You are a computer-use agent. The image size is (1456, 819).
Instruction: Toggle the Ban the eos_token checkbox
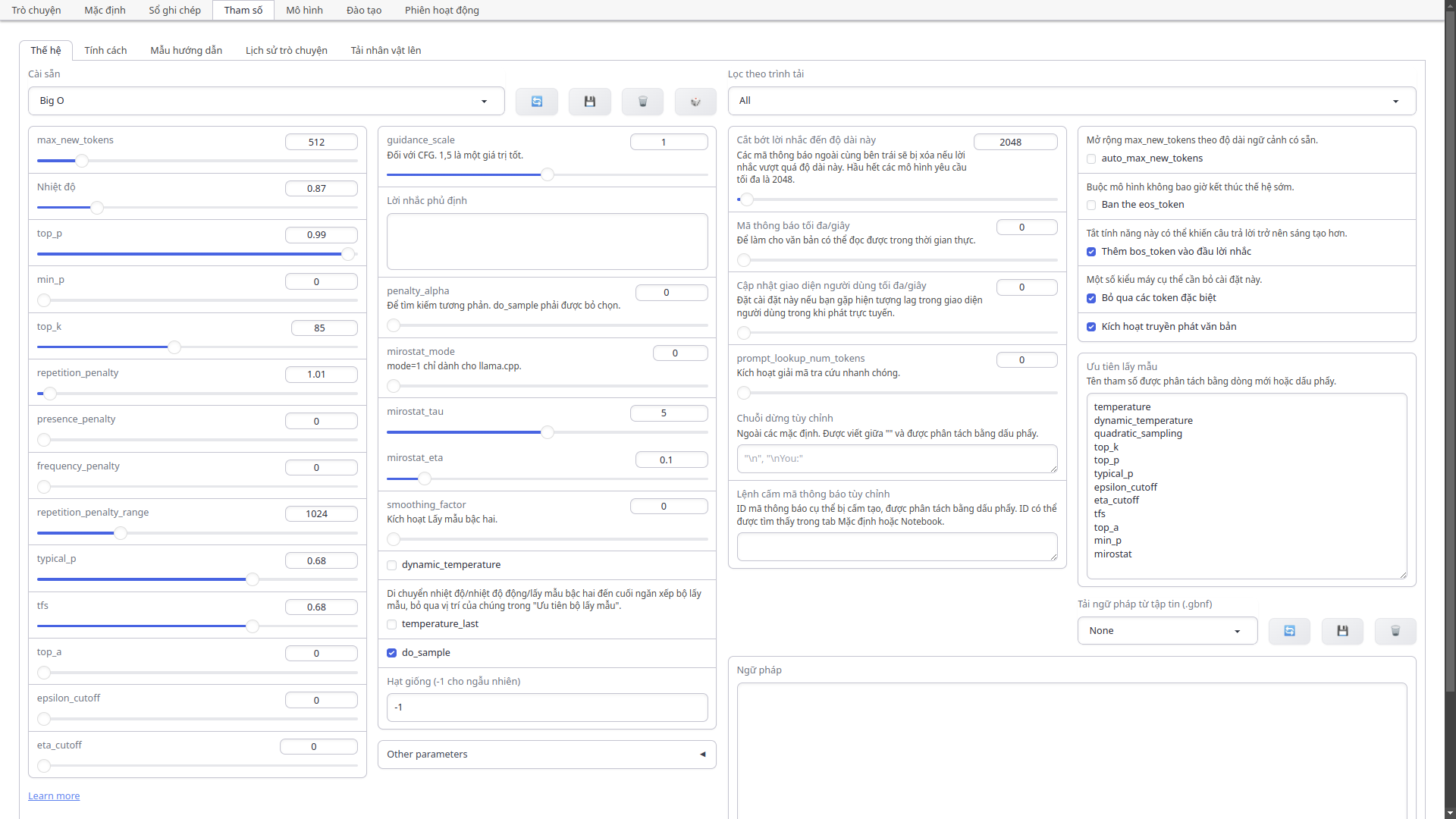click(1091, 205)
